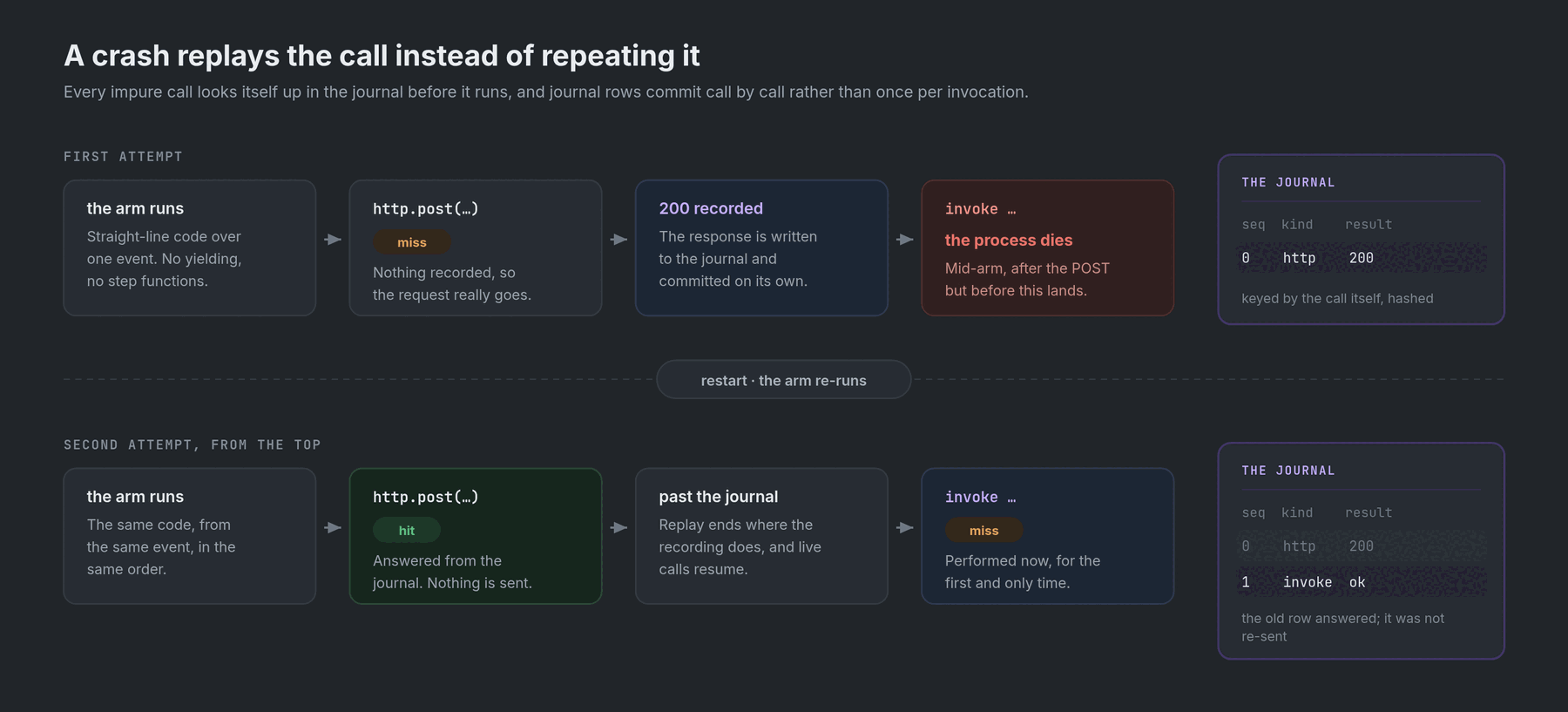Screen dimensions: 1568x712
Task: Select "Replay ends where the recording does" text
Action: tap(740, 547)
